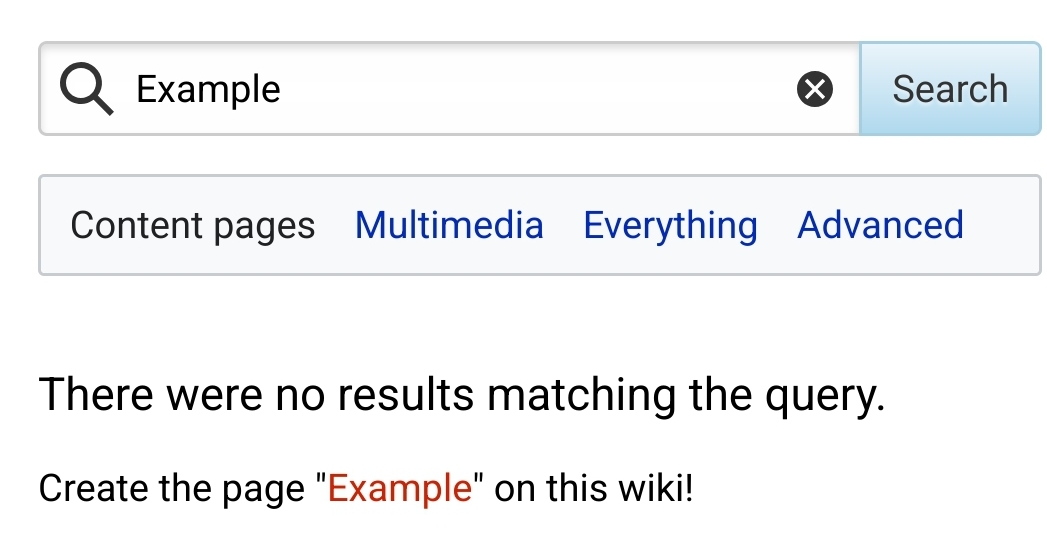Search Everything for the Example query
This screenshot has width=1047, height=541.
(x=670, y=225)
